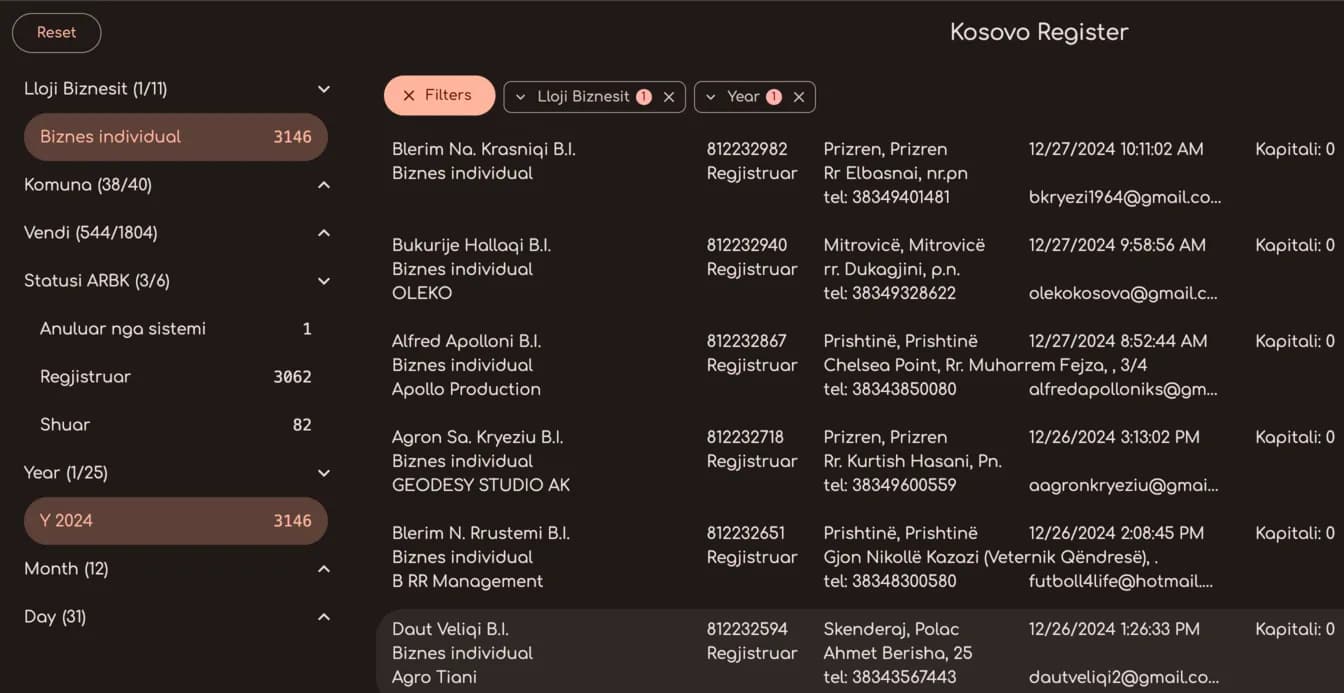Click the Reset button
Screen dimensions: 1344x693
point(56,33)
